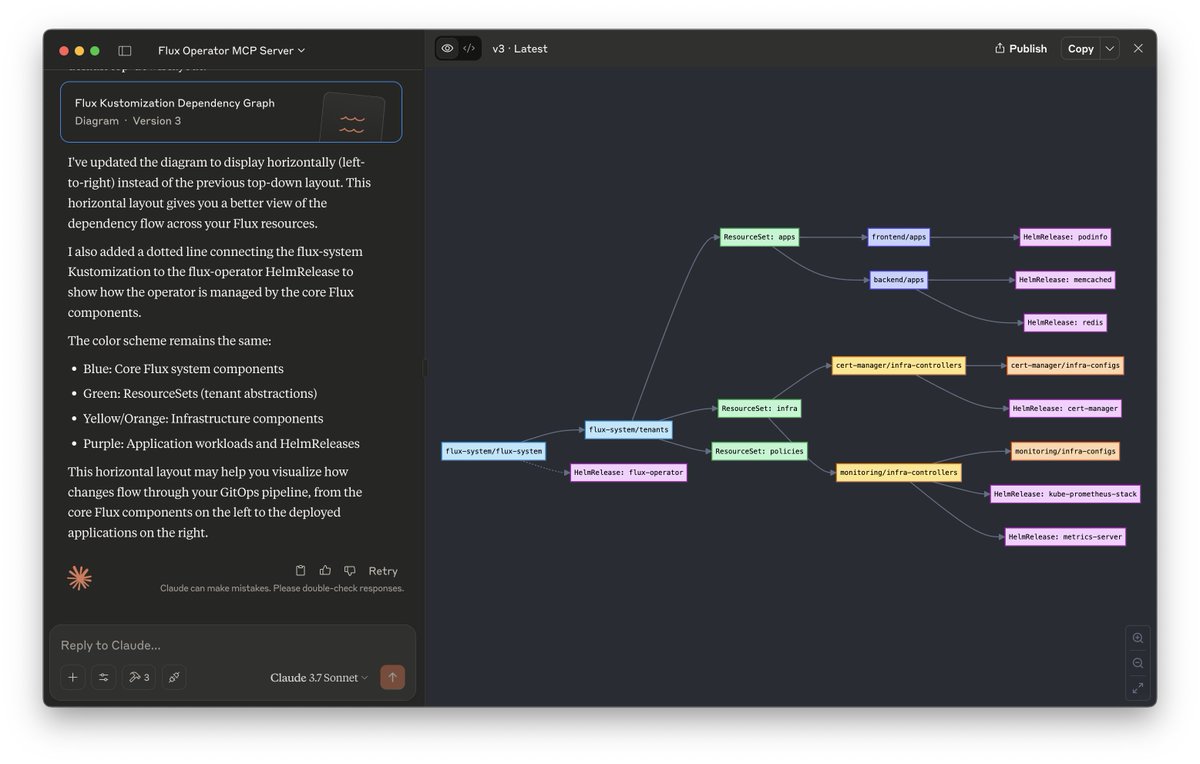The width and height of the screenshot is (1200, 764).
Task: Click the 'Yellow/Orange: Infrastructure components' bullet
Action: coord(203,419)
